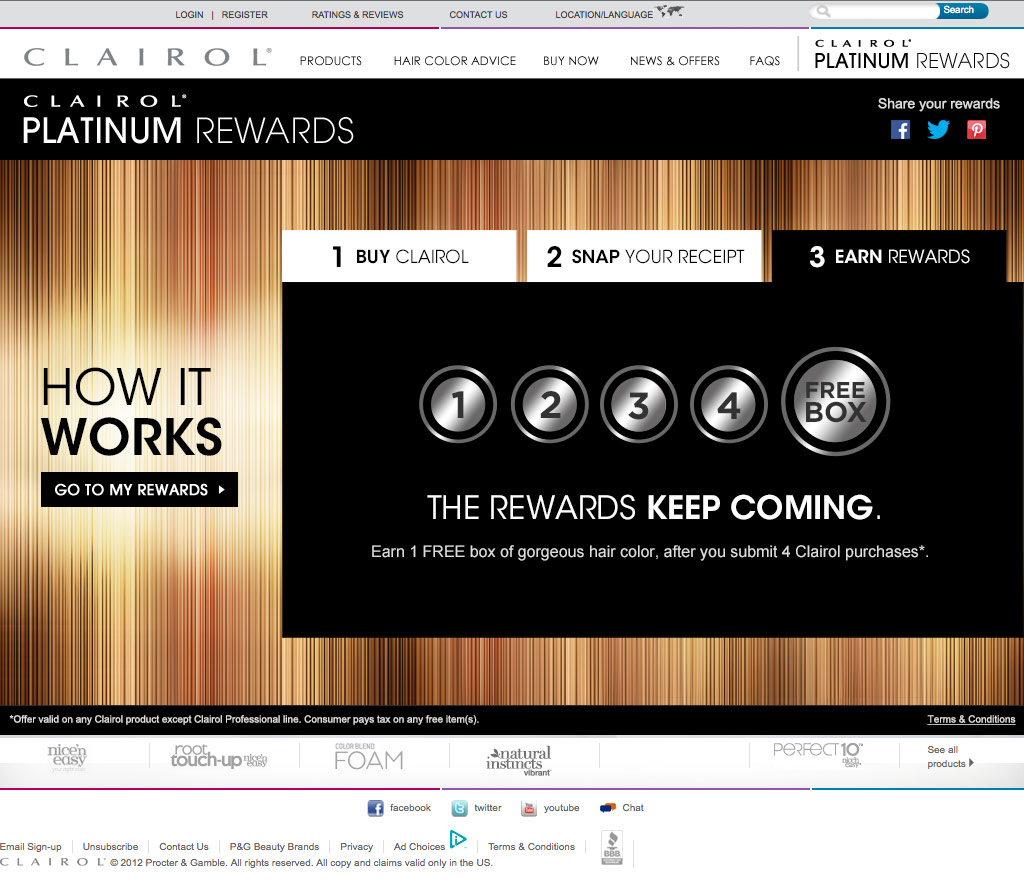Click the FREE BOX medallion
The image size is (1024, 881).
(x=835, y=401)
